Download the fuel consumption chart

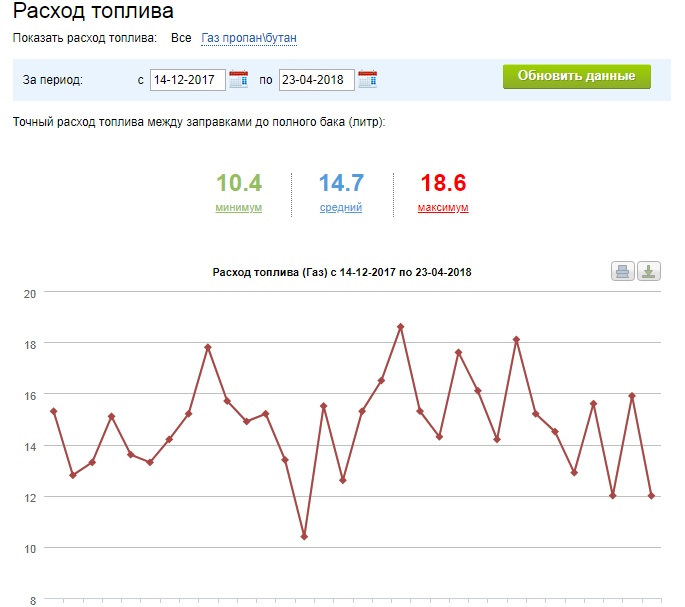[x=649, y=271]
